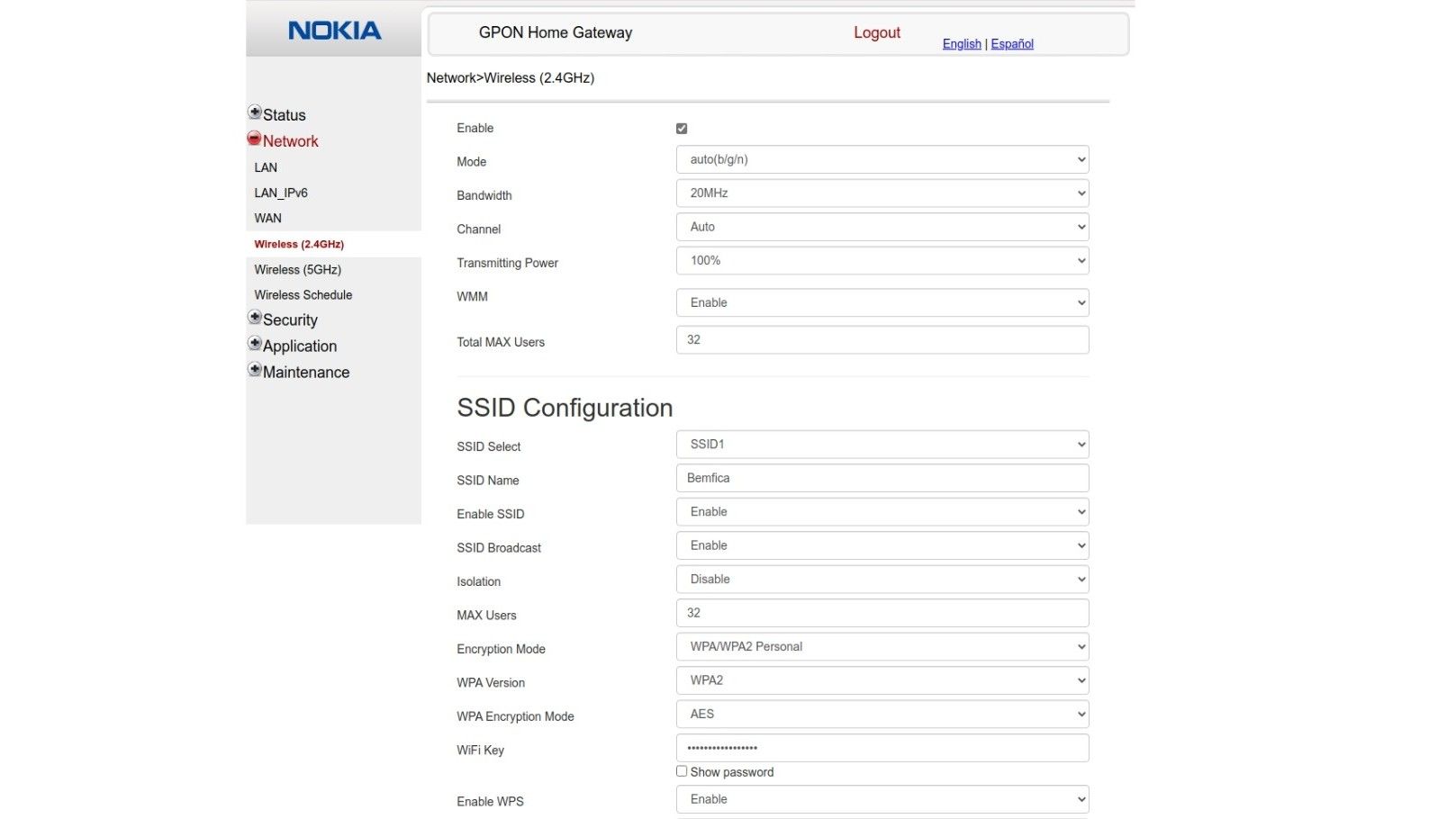This screenshot has height=819, width=1456.
Task: Expand the Application section icon
Action: [255, 342]
